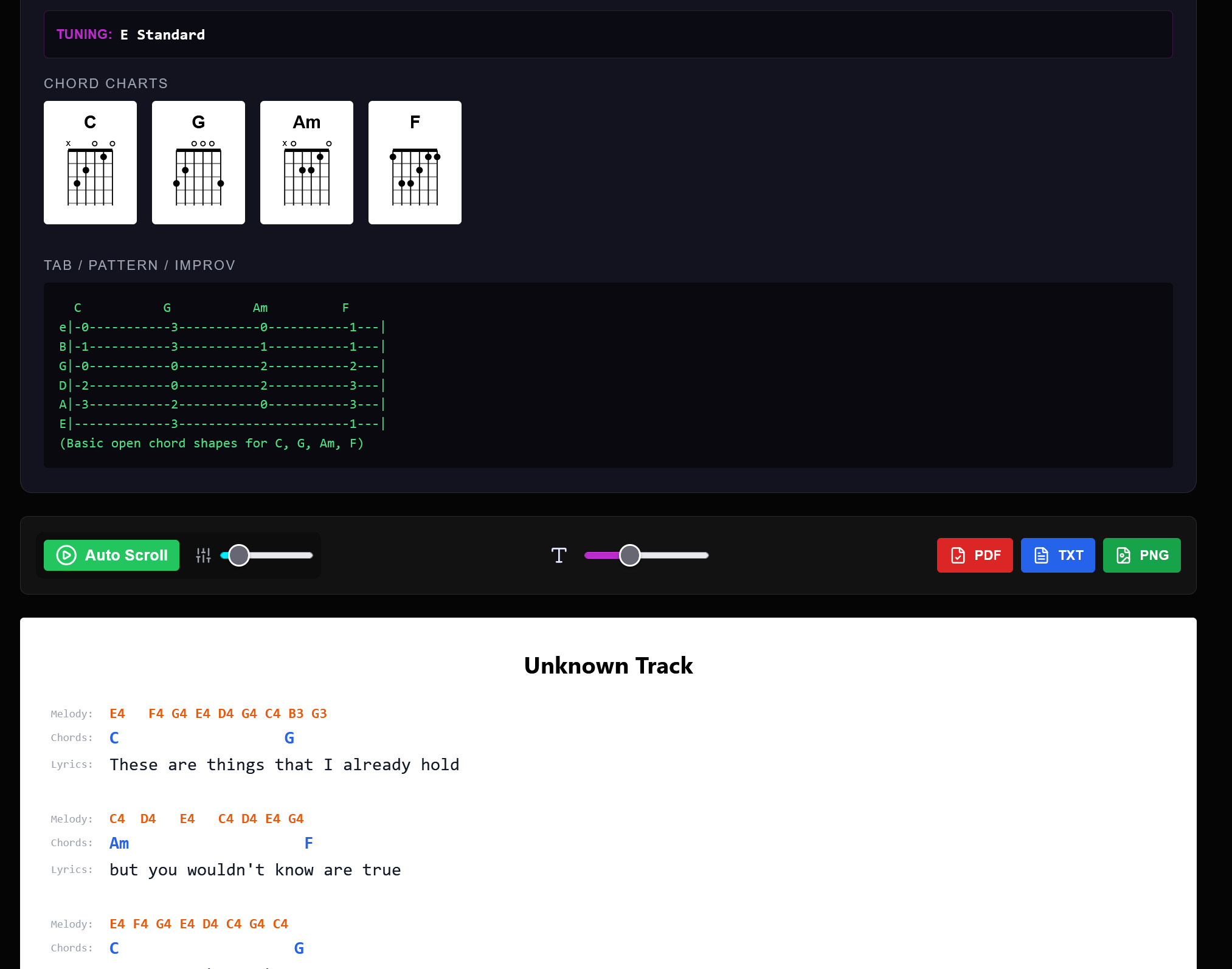The image size is (1232, 969).
Task: Click the PNG image file icon
Action: 1123,555
